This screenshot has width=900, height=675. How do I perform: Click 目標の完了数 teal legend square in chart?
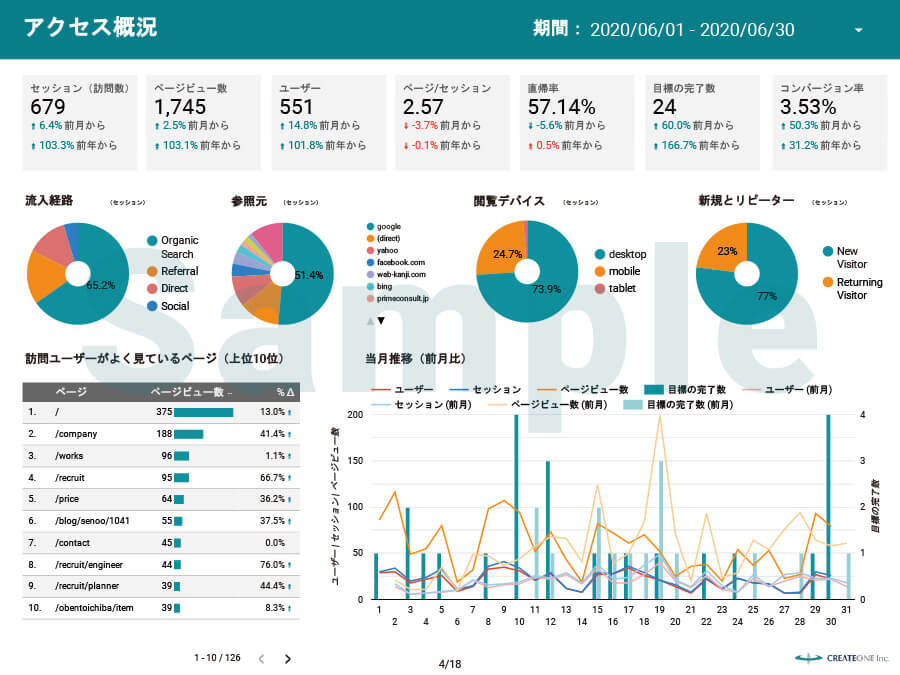click(x=654, y=389)
